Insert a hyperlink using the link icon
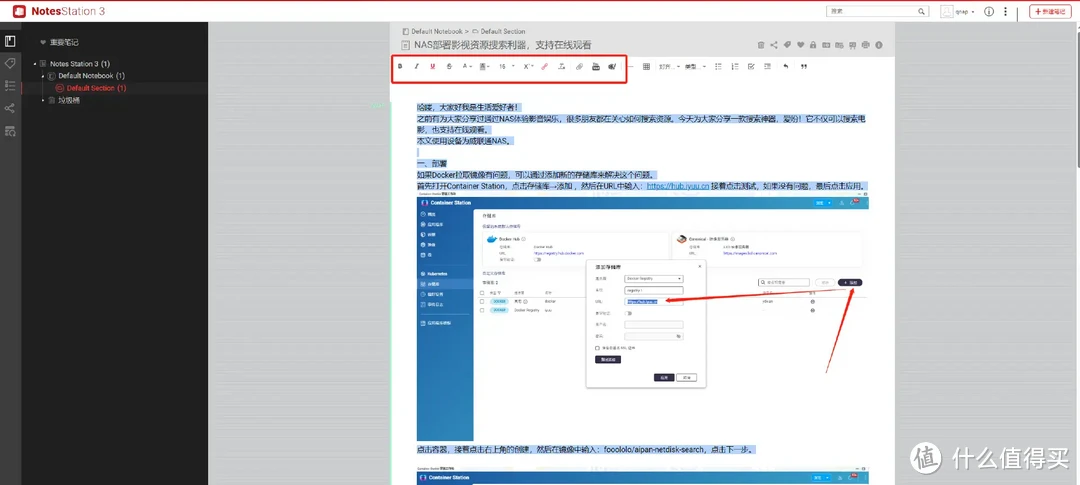1080x485 pixels. pyautogui.click(x=579, y=66)
